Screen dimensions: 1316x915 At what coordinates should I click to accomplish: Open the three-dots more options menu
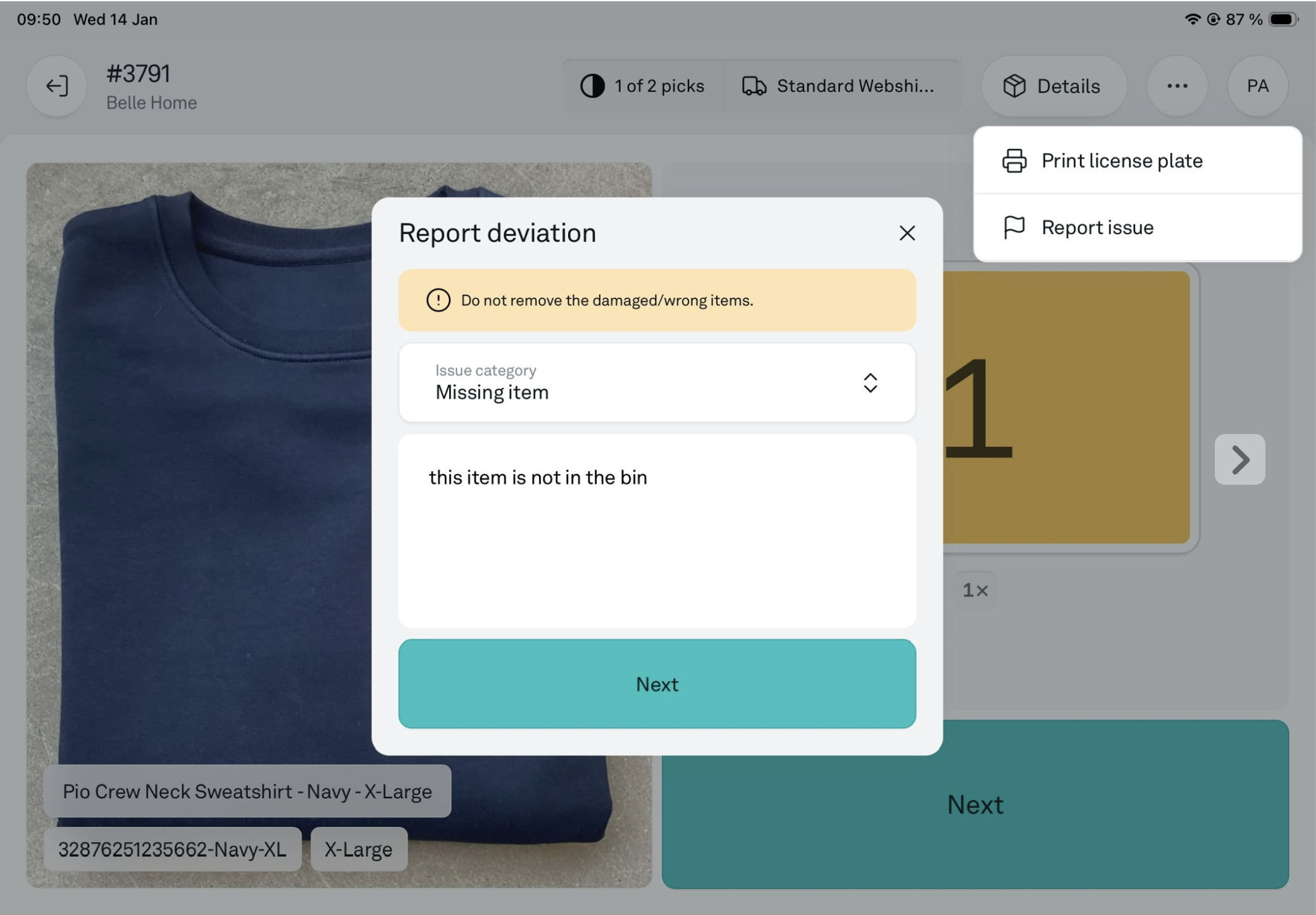pyautogui.click(x=1177, y=86)
